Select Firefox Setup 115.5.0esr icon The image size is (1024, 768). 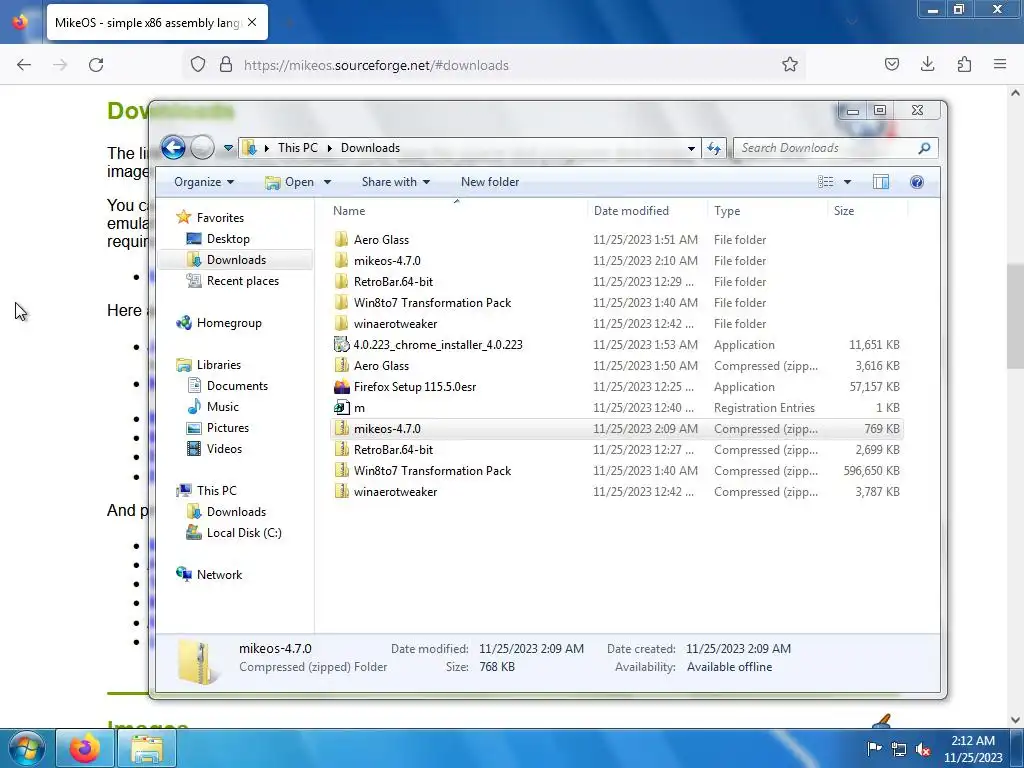(341, 387)
